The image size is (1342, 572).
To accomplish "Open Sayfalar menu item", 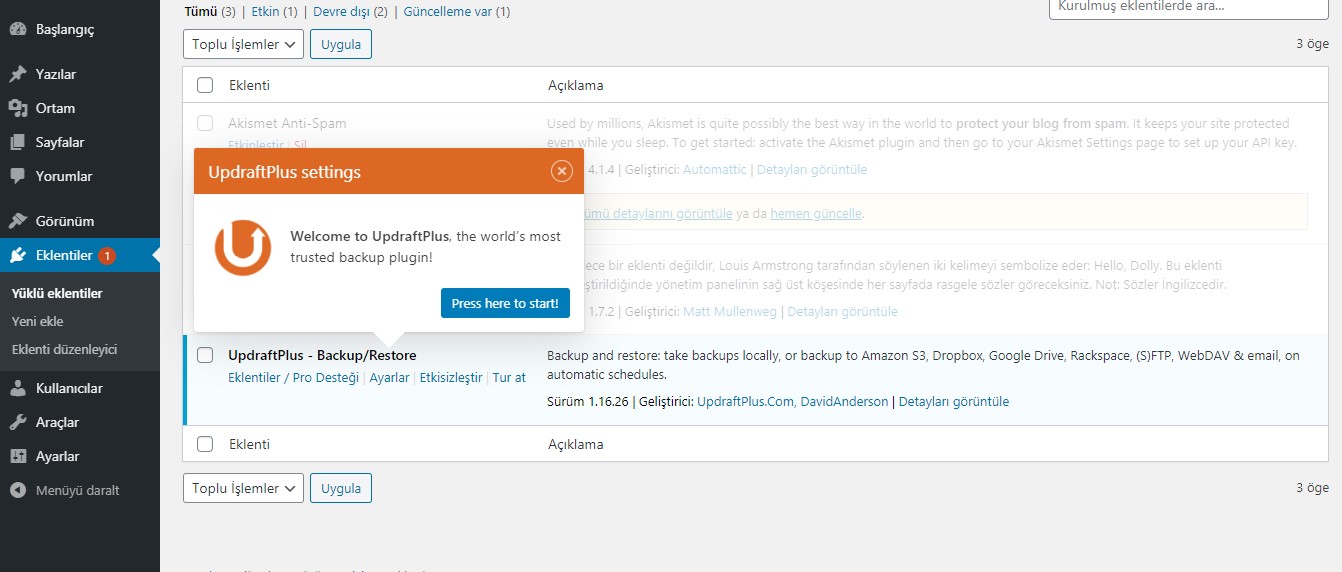I will pyautogui.click(x=80, y=142).
